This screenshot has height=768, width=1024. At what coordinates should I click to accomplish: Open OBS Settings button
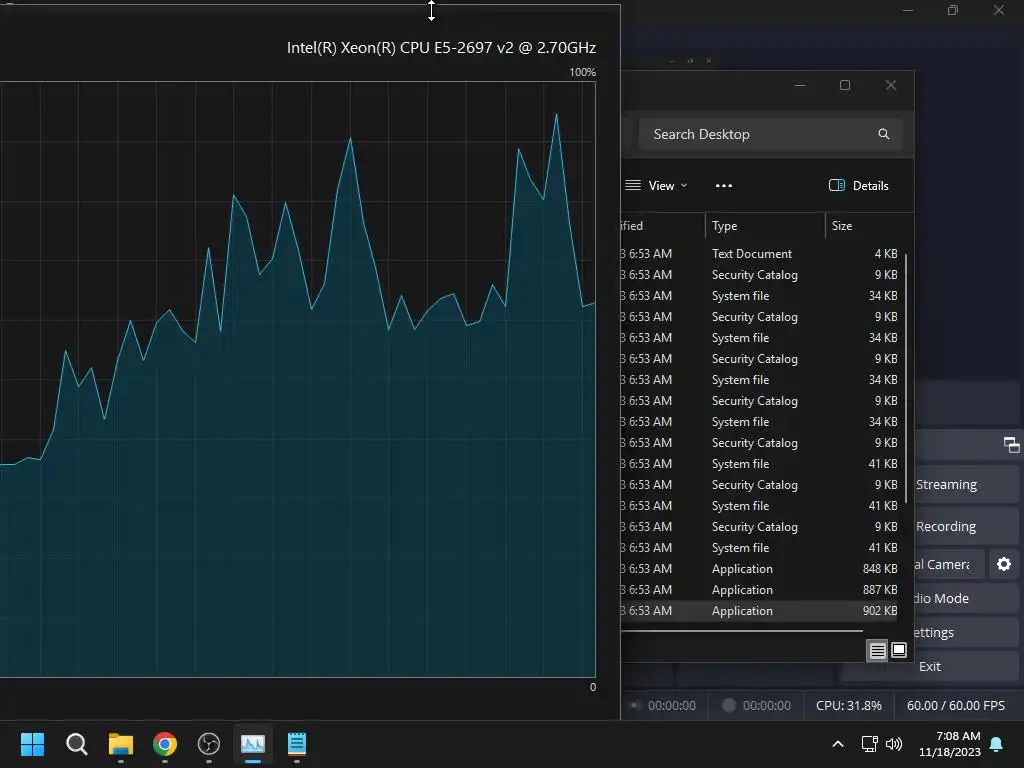966,632
